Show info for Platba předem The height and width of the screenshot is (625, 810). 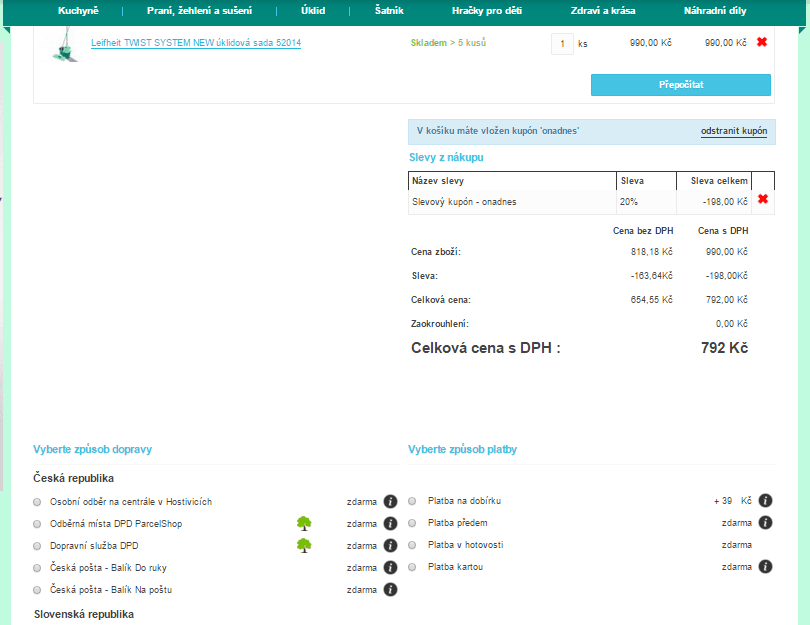(766, 523)
